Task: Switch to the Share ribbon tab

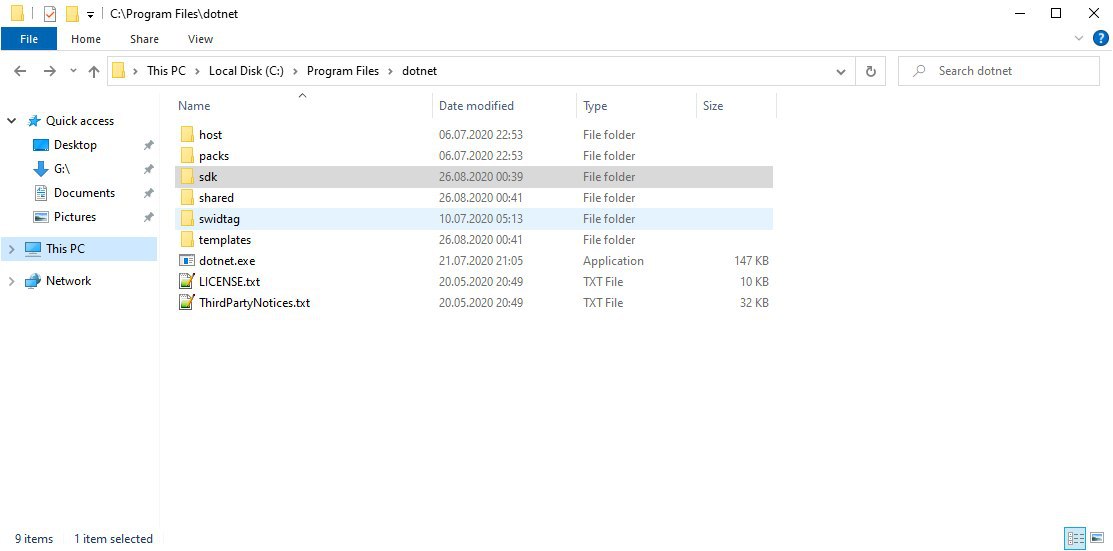Action: 144,39
